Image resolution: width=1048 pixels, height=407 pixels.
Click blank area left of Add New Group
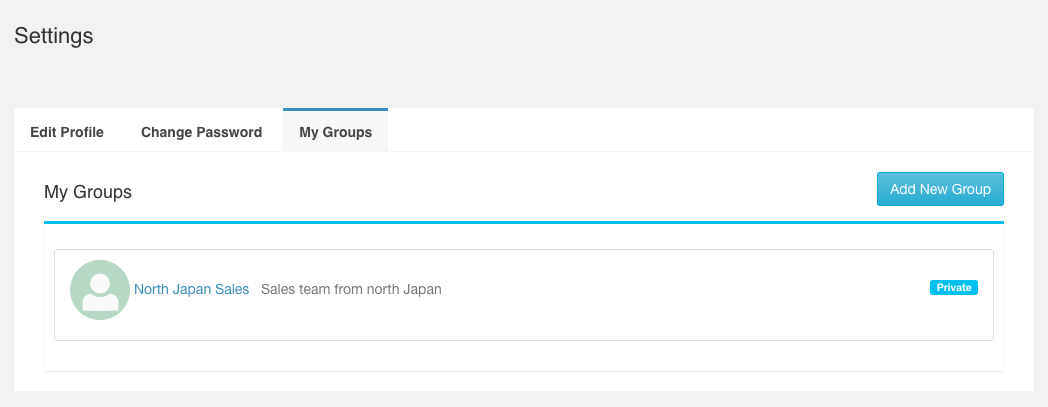500,190
